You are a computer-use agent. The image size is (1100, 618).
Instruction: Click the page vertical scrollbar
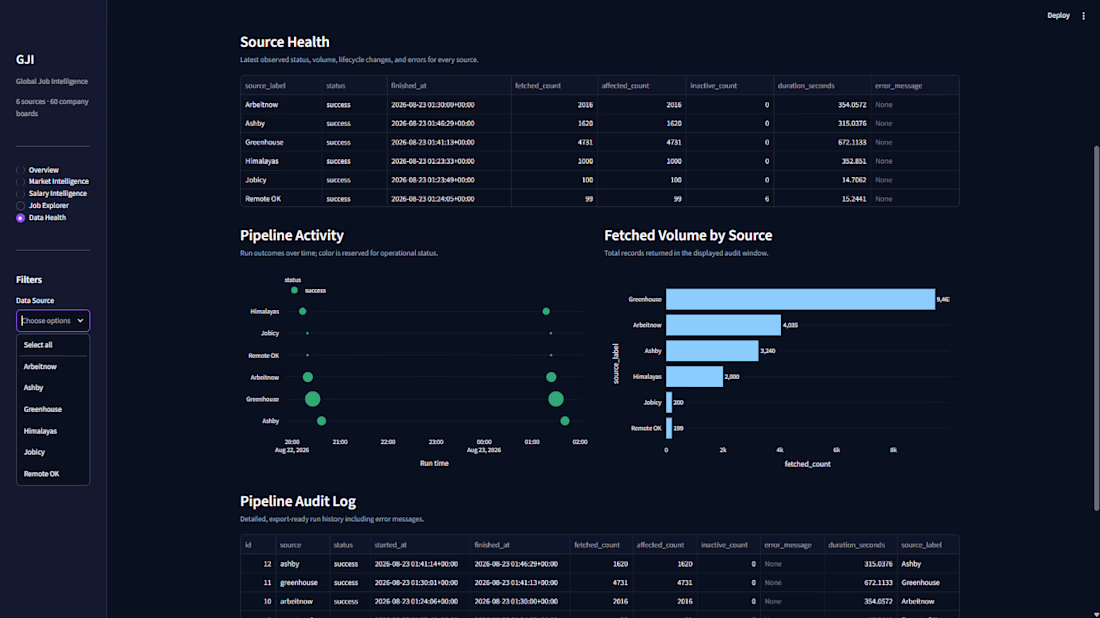click(x=1096, y=328)
